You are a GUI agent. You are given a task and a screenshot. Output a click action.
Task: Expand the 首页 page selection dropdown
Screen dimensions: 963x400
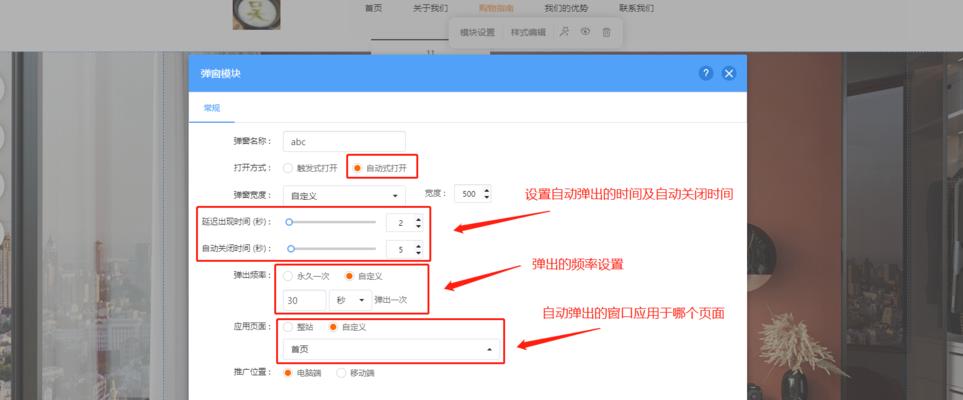click(392, 350)
